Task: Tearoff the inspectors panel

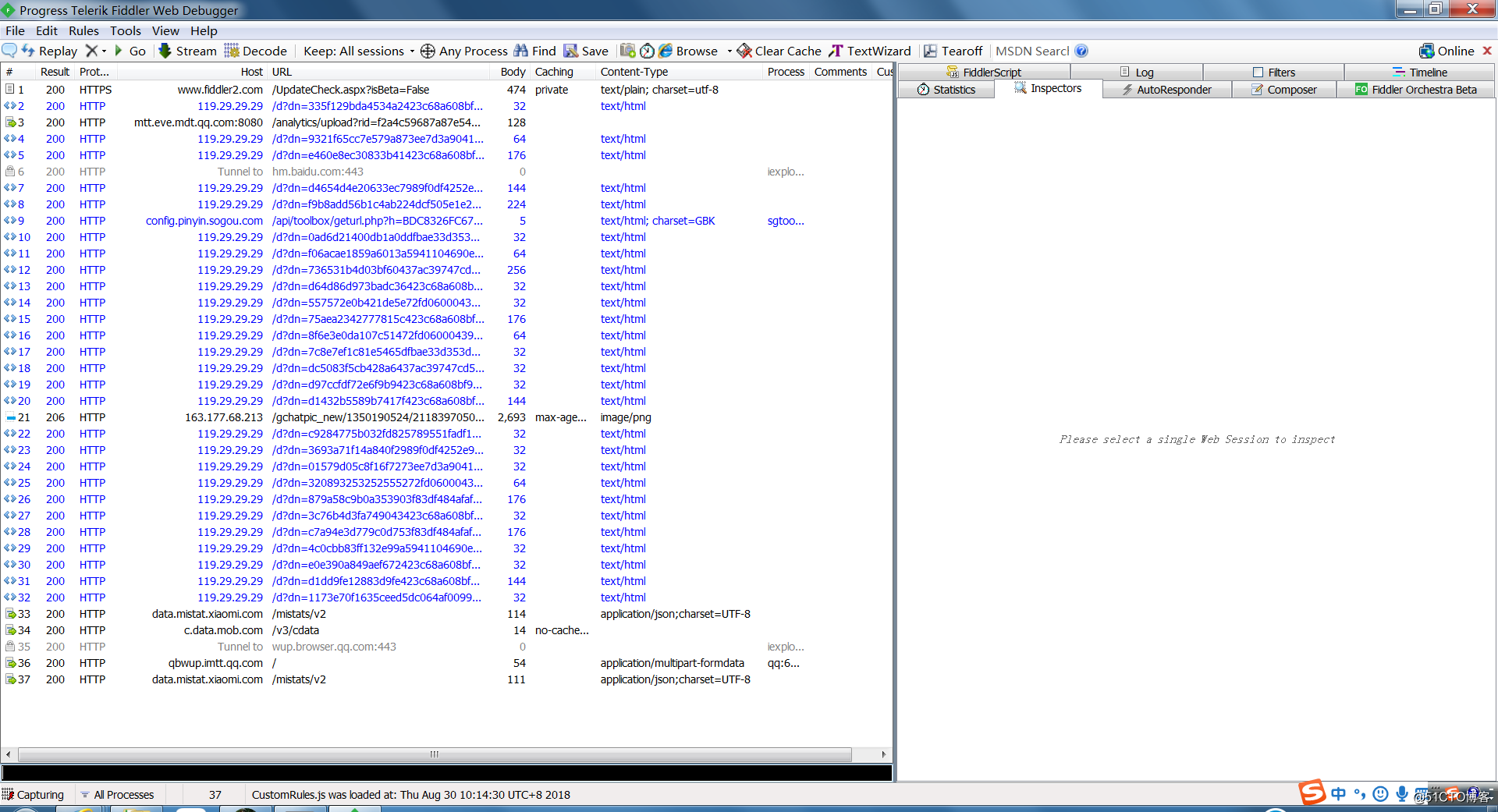Action: point(953,51)
